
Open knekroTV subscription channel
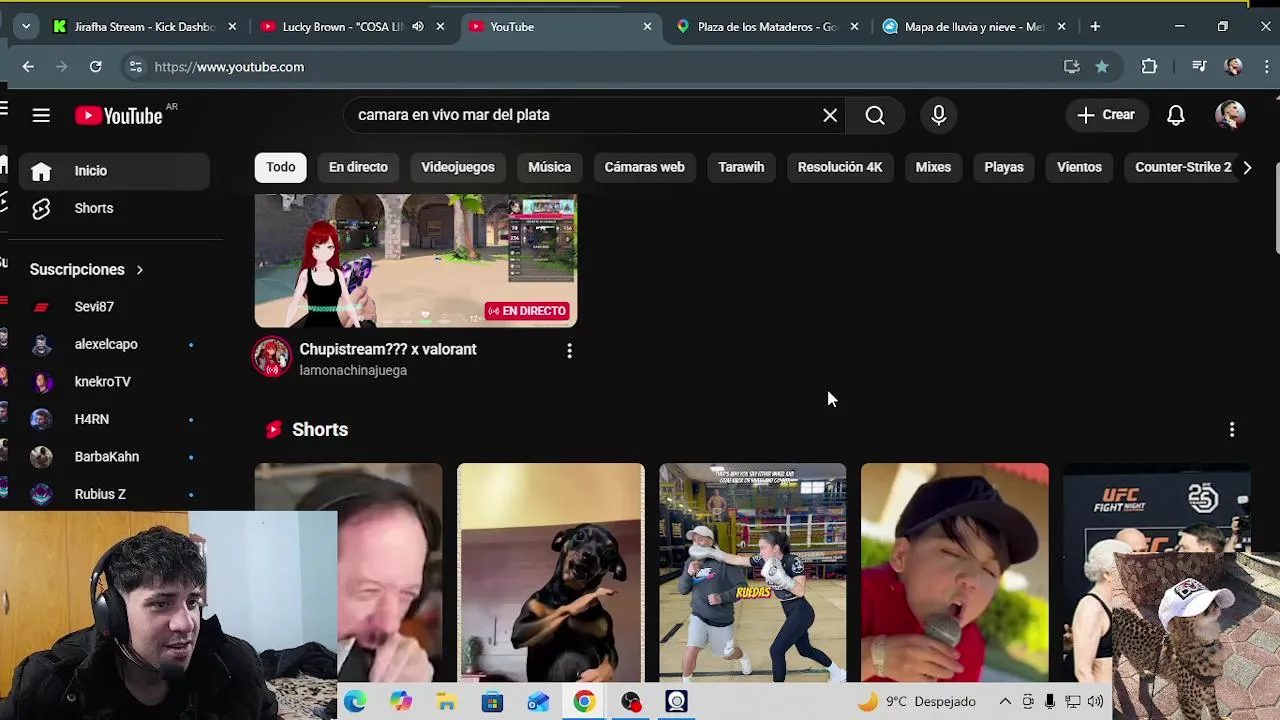click(x=114, y=382)
